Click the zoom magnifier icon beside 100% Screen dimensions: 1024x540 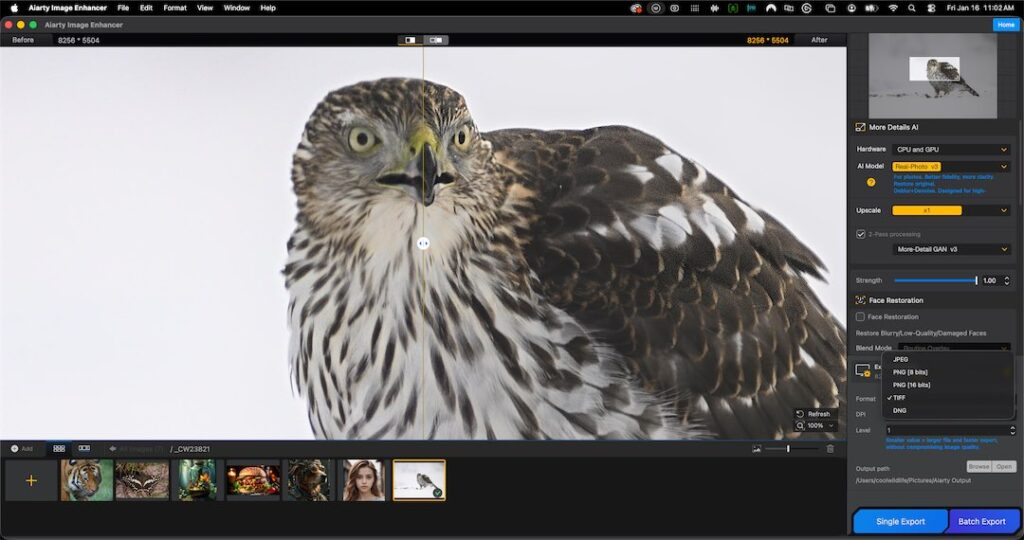pyautogui.click(x=800, y=426)
